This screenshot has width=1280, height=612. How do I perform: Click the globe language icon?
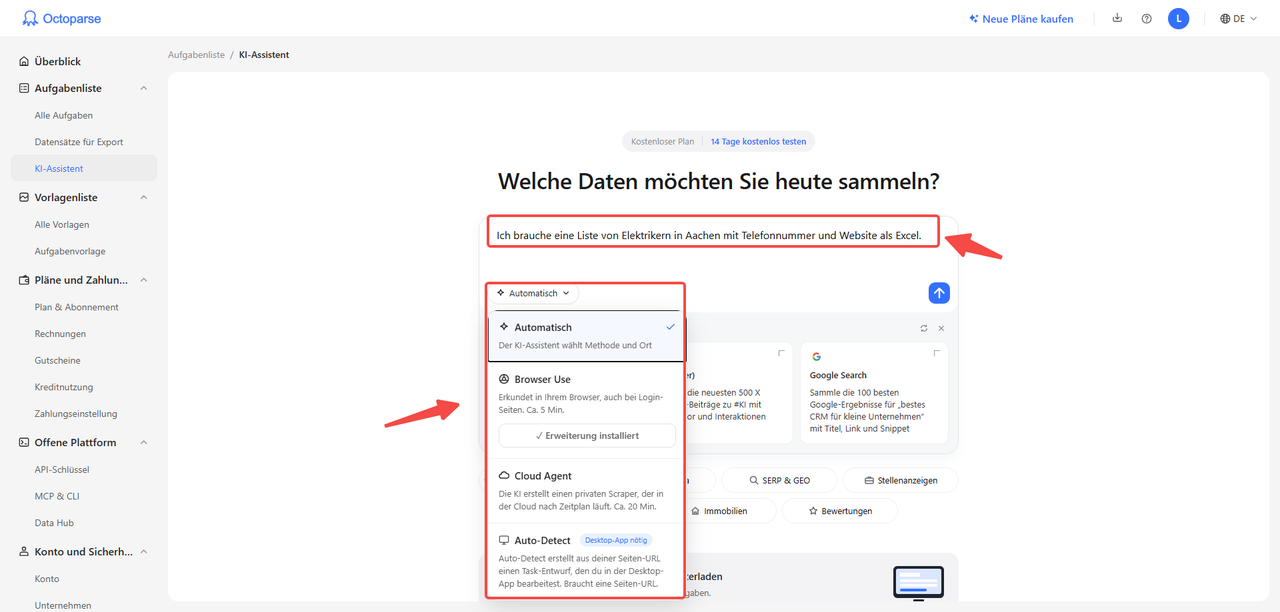(1225, 18)
